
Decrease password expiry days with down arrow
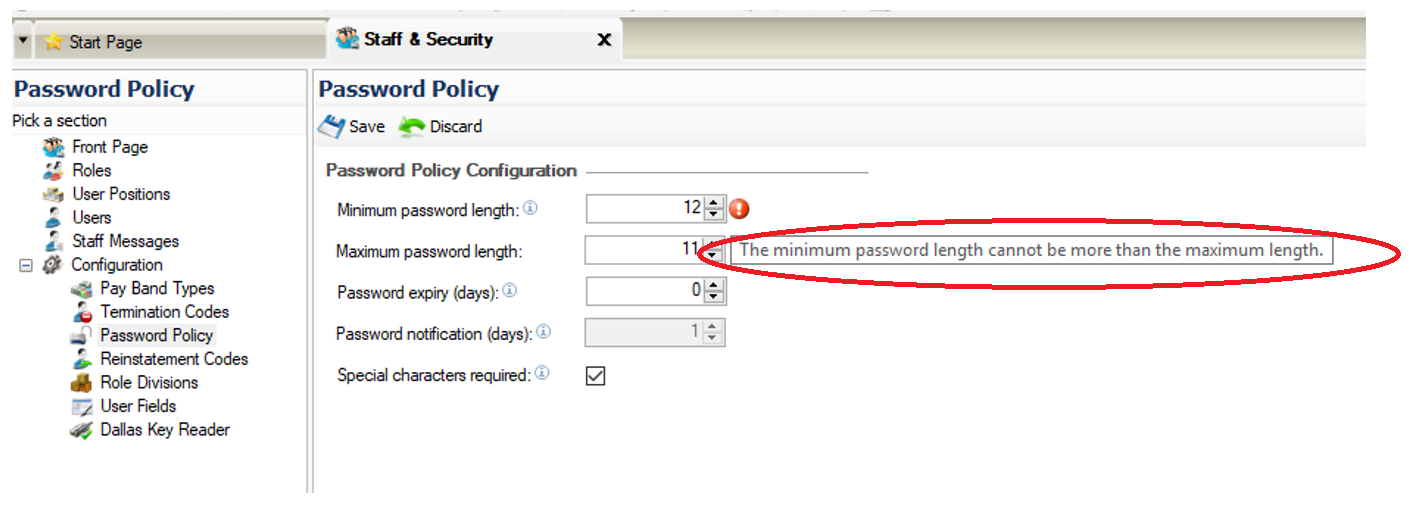(x=713, y=297)
